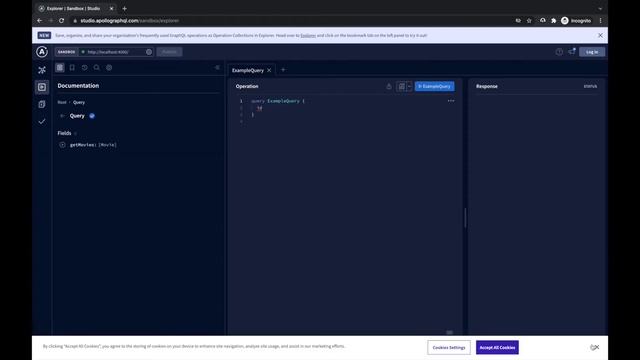The image size is (640, 360).
Task: Open the help question mark icon
Action: pos(559,52)
